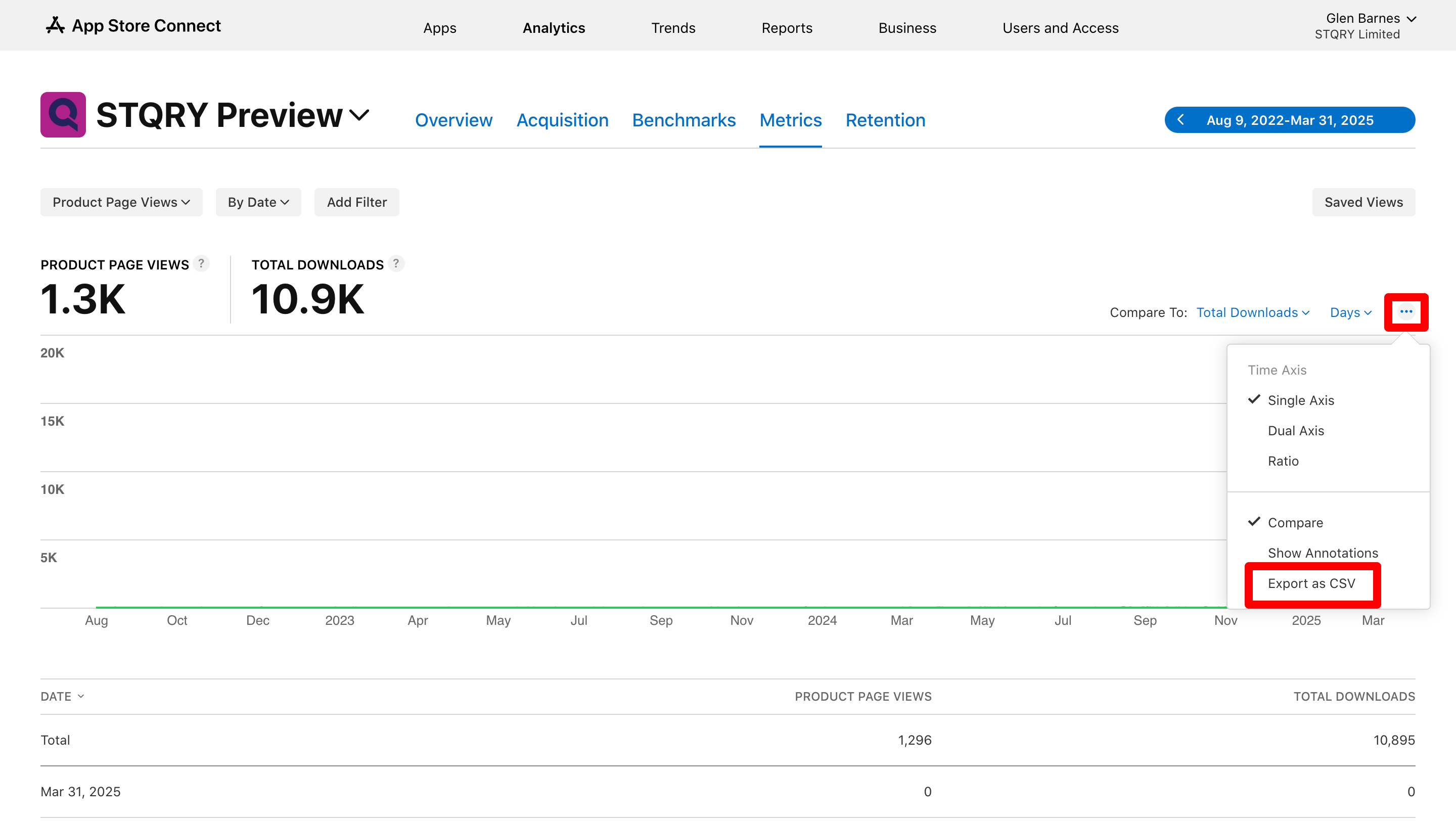Switch to the Retention tab
The height and width of the screenshot is (821, 1456).
(x=885, y=120)
